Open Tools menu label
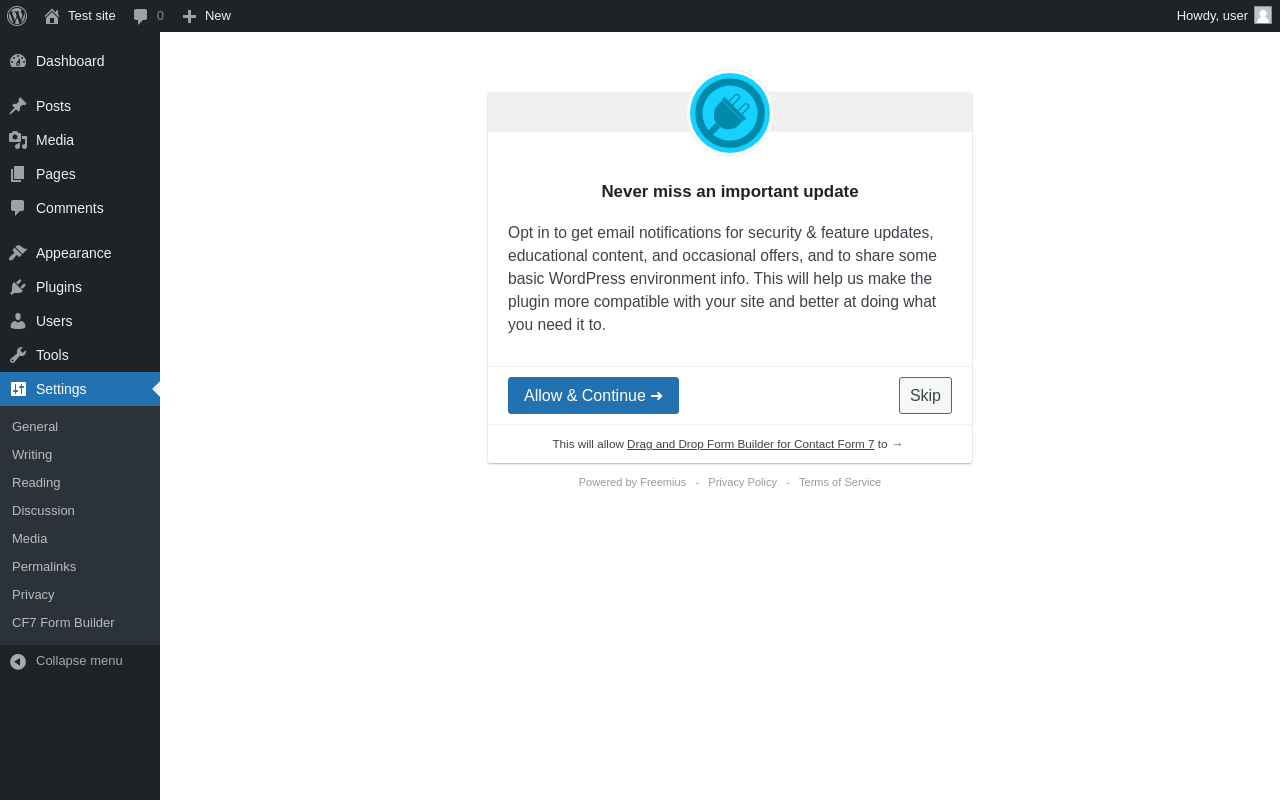1280x800 pixels. pos(52,355)
